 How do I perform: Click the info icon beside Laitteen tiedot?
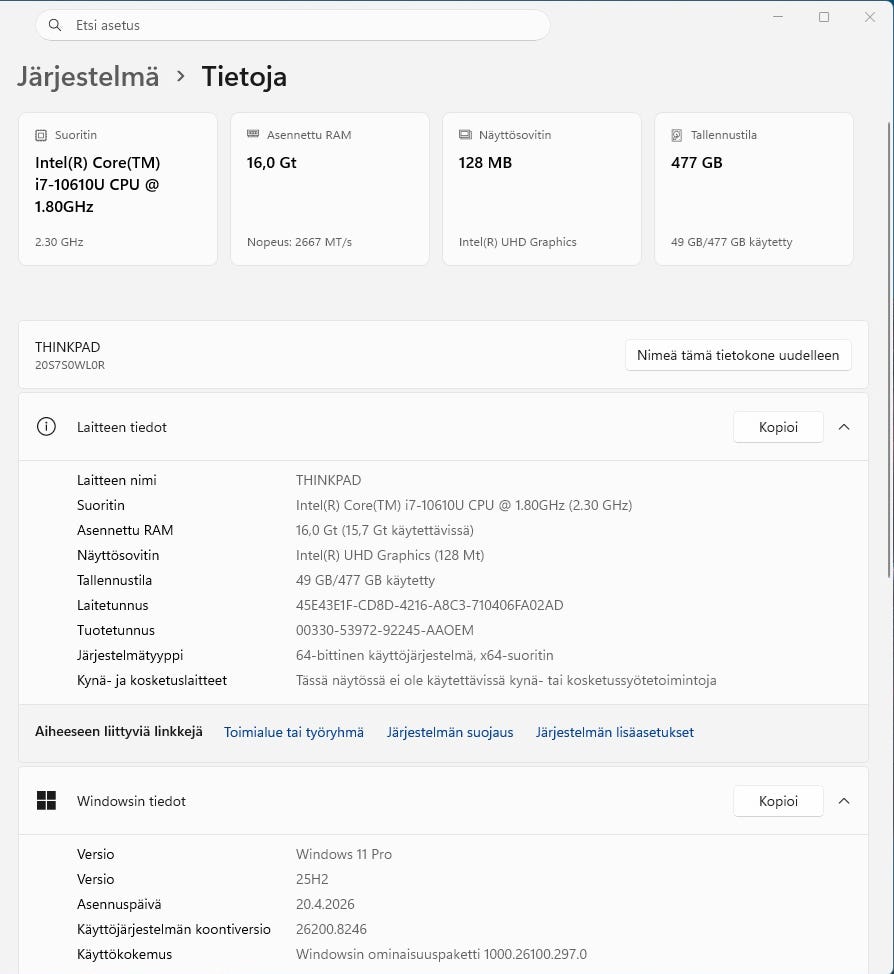(x=46, y=427)
